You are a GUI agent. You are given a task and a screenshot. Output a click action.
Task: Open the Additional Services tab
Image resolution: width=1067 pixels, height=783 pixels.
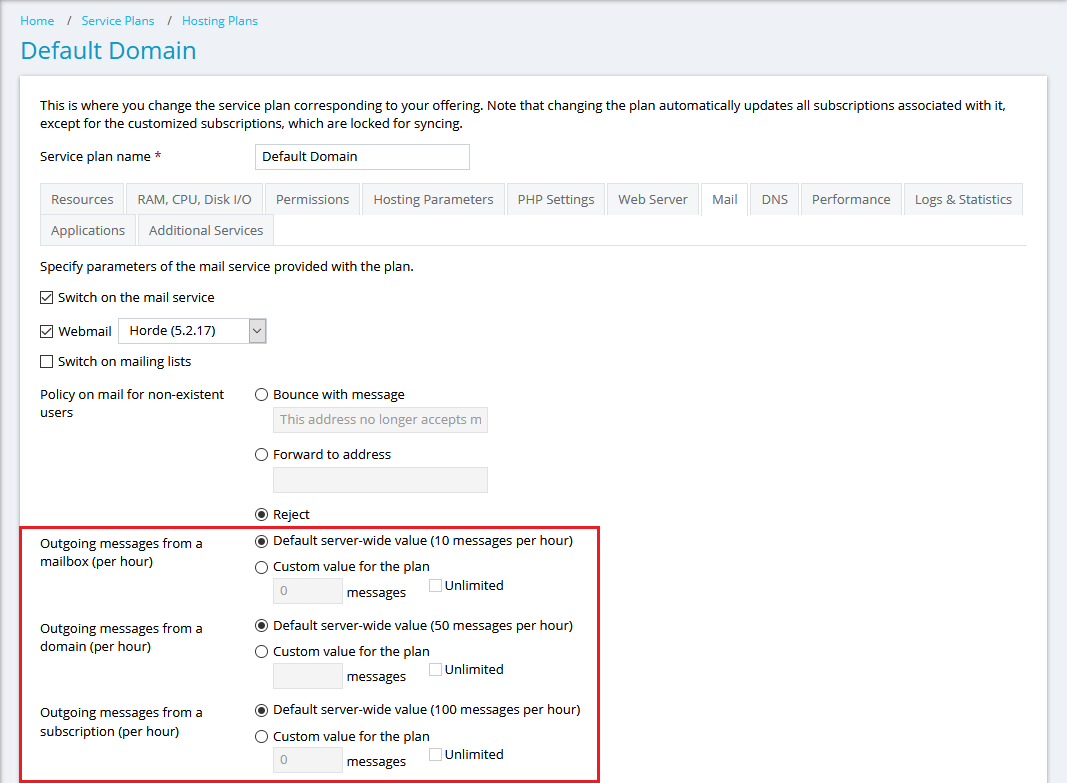pyautogui.click(x=206, y=231)
